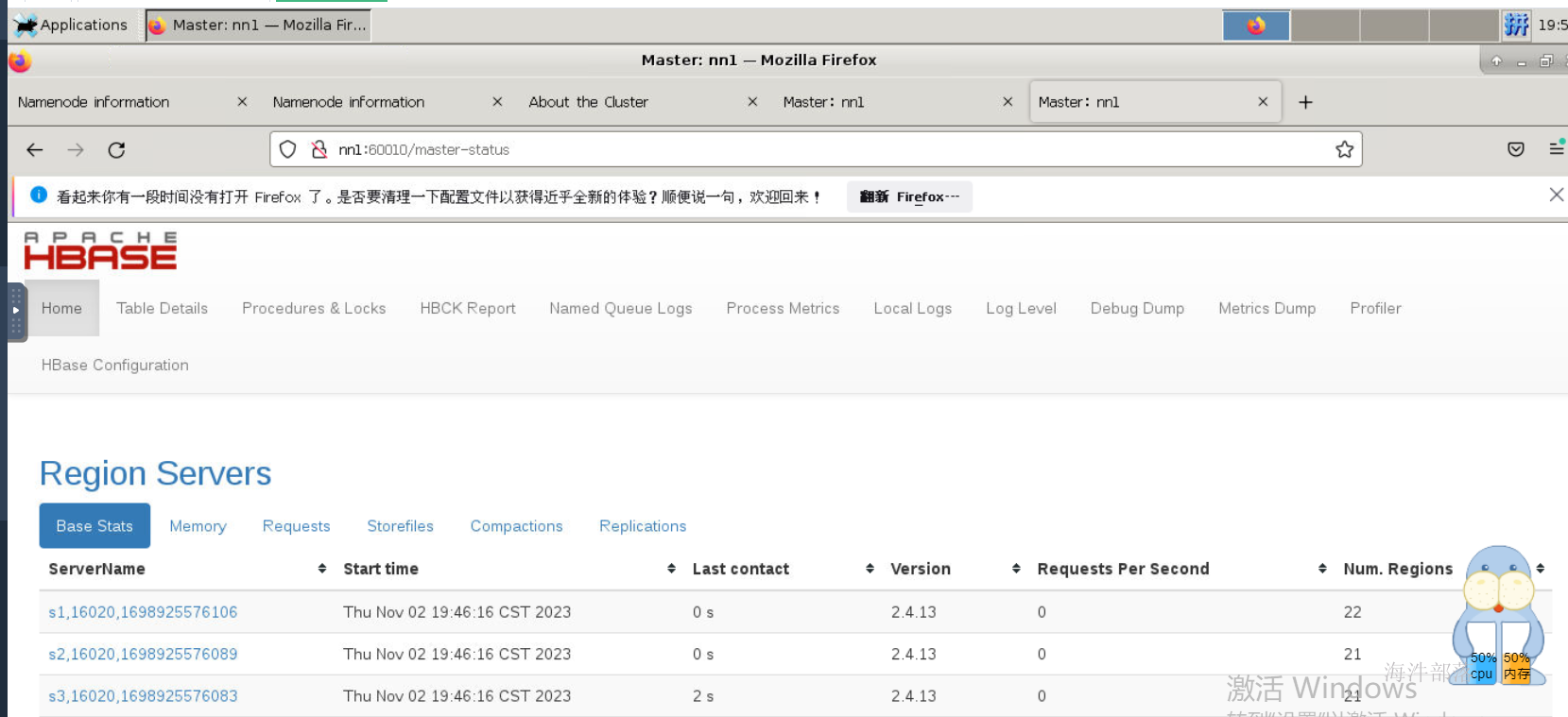1568x717 pixels.
Task: Bookmark this page with the star icon
Action: (1344, 149)
